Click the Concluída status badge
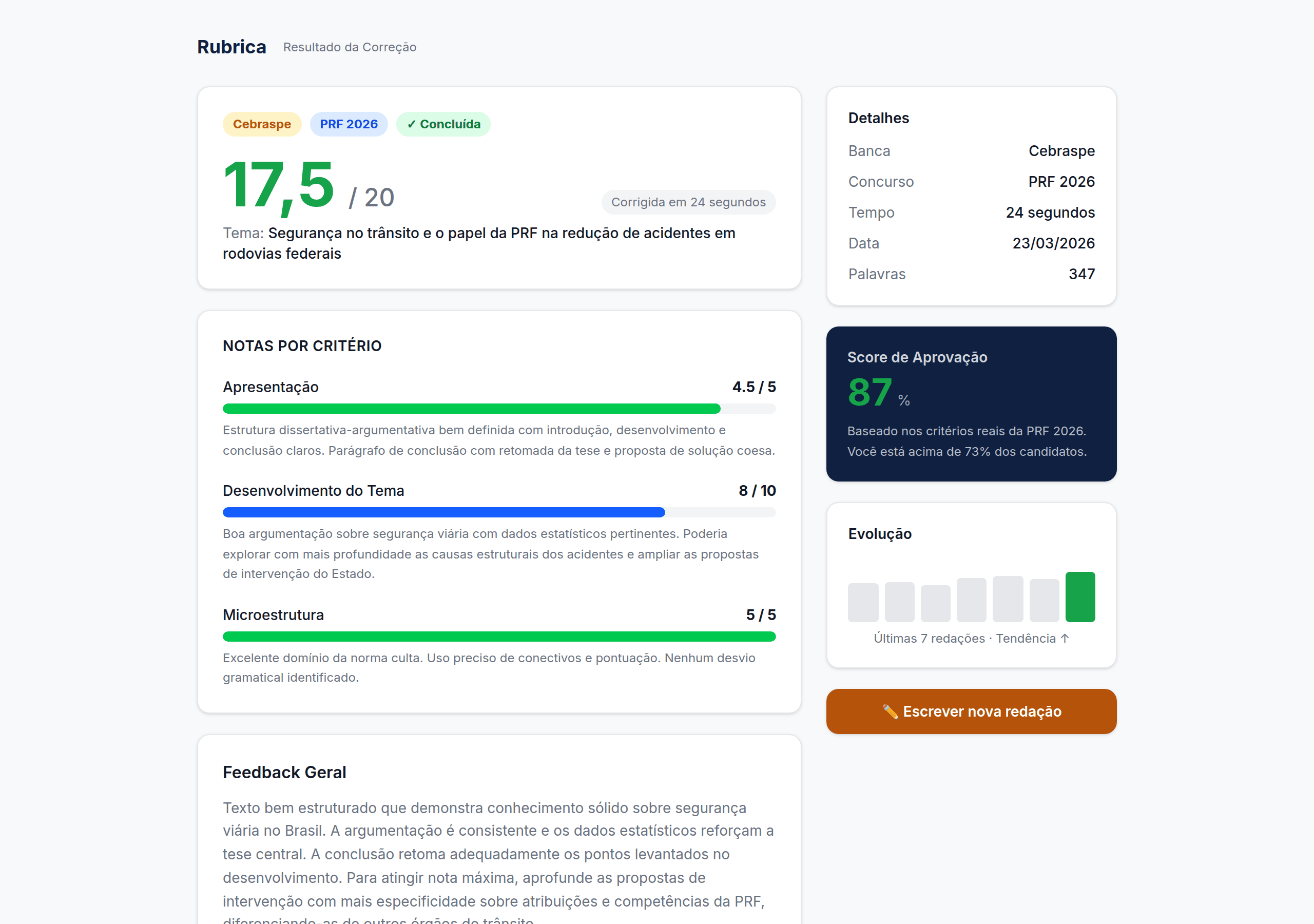The image size is (1314, 924). (443, 124)
